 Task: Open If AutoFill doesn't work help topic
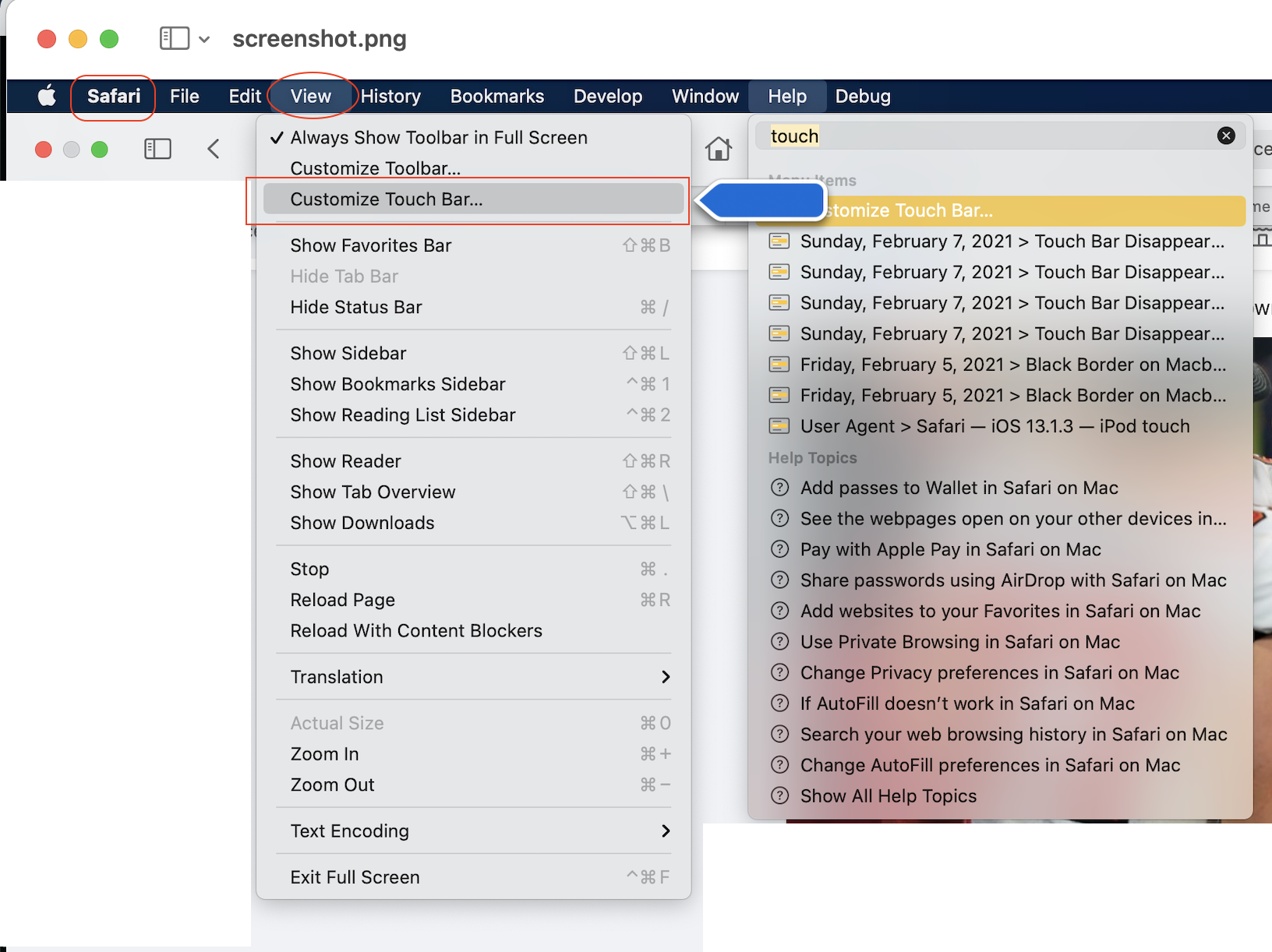pos(1001,703)
